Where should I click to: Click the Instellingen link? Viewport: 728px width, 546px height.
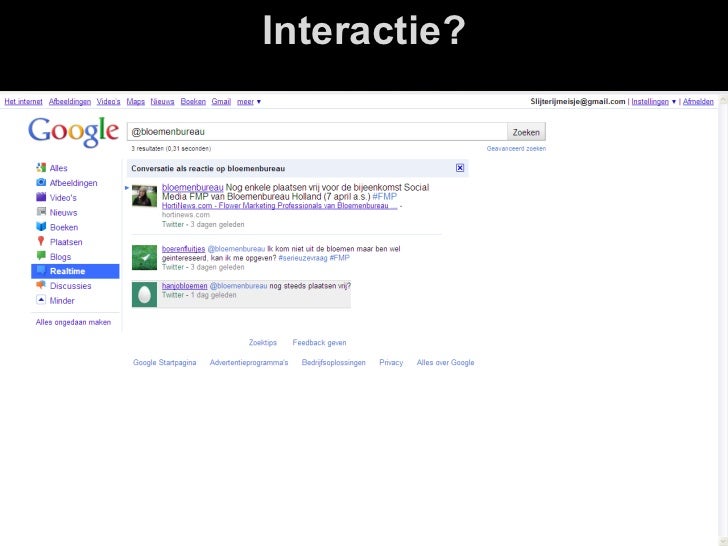[650, 102]
